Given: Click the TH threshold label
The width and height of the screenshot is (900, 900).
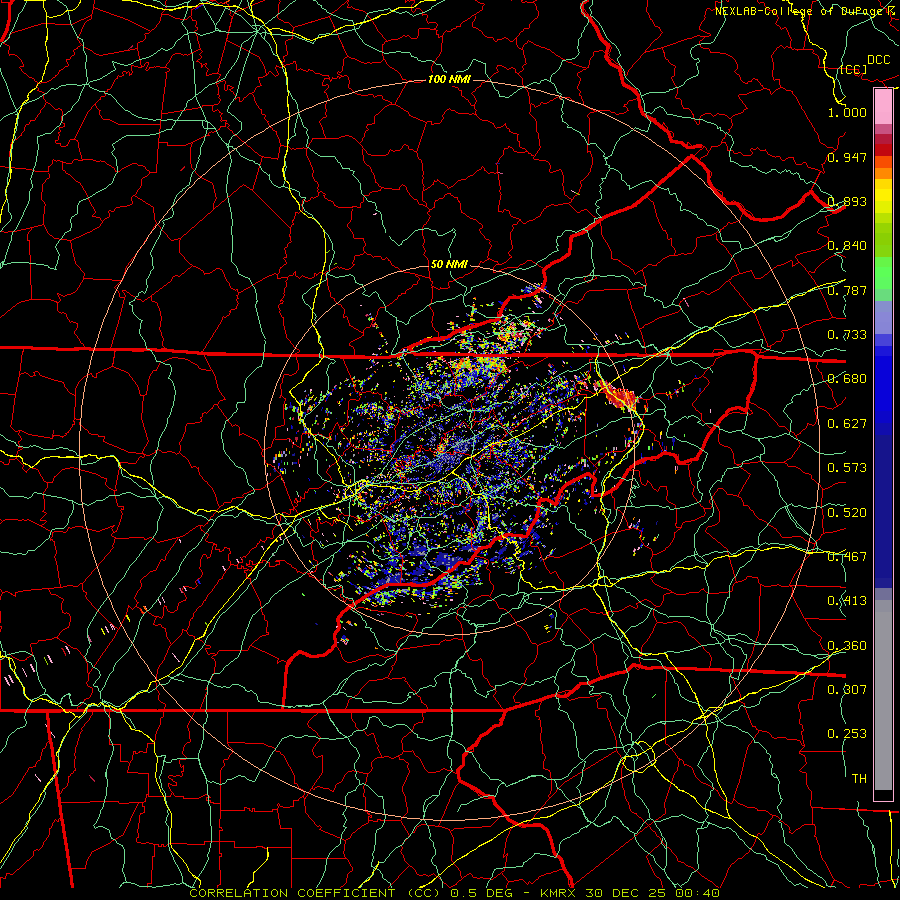Looking at the screenshot, I should 859,779.
